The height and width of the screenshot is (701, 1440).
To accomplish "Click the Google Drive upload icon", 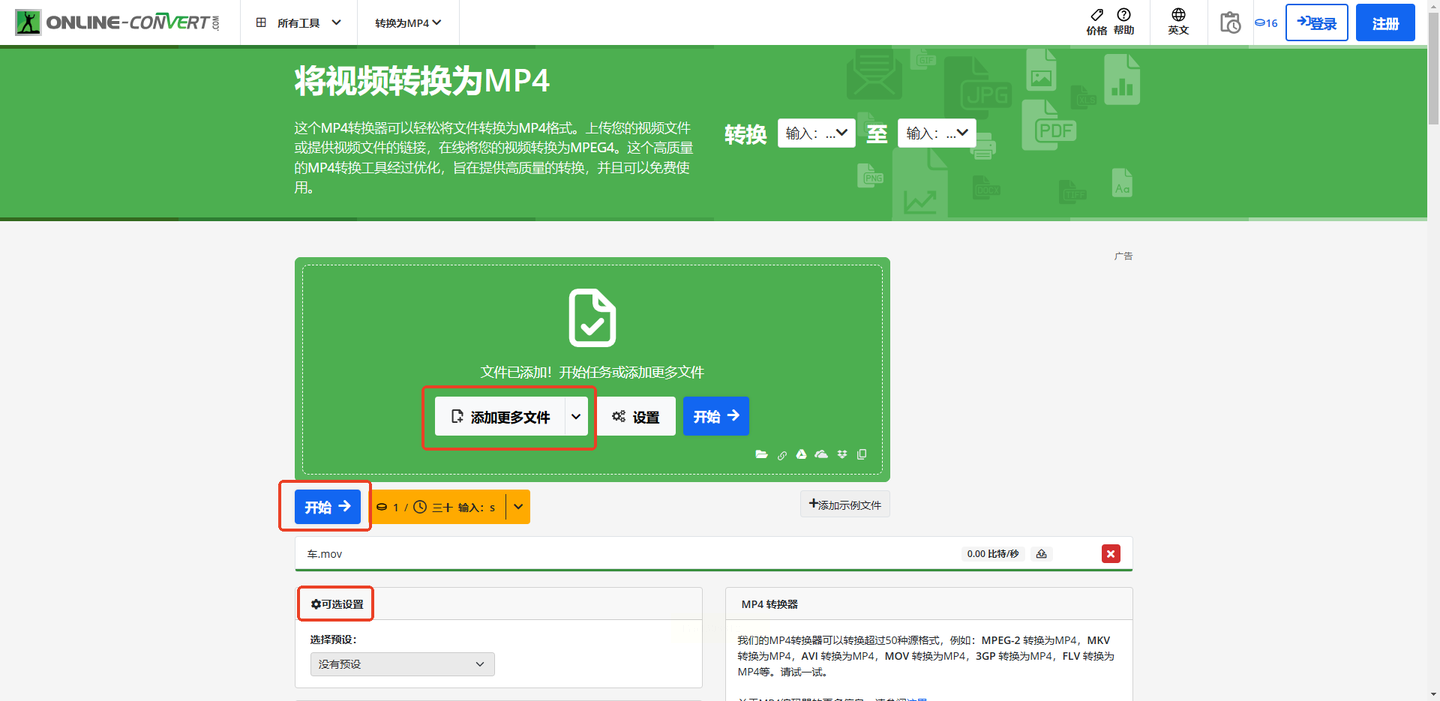I will pyautogui.click(x=801, y=454).
